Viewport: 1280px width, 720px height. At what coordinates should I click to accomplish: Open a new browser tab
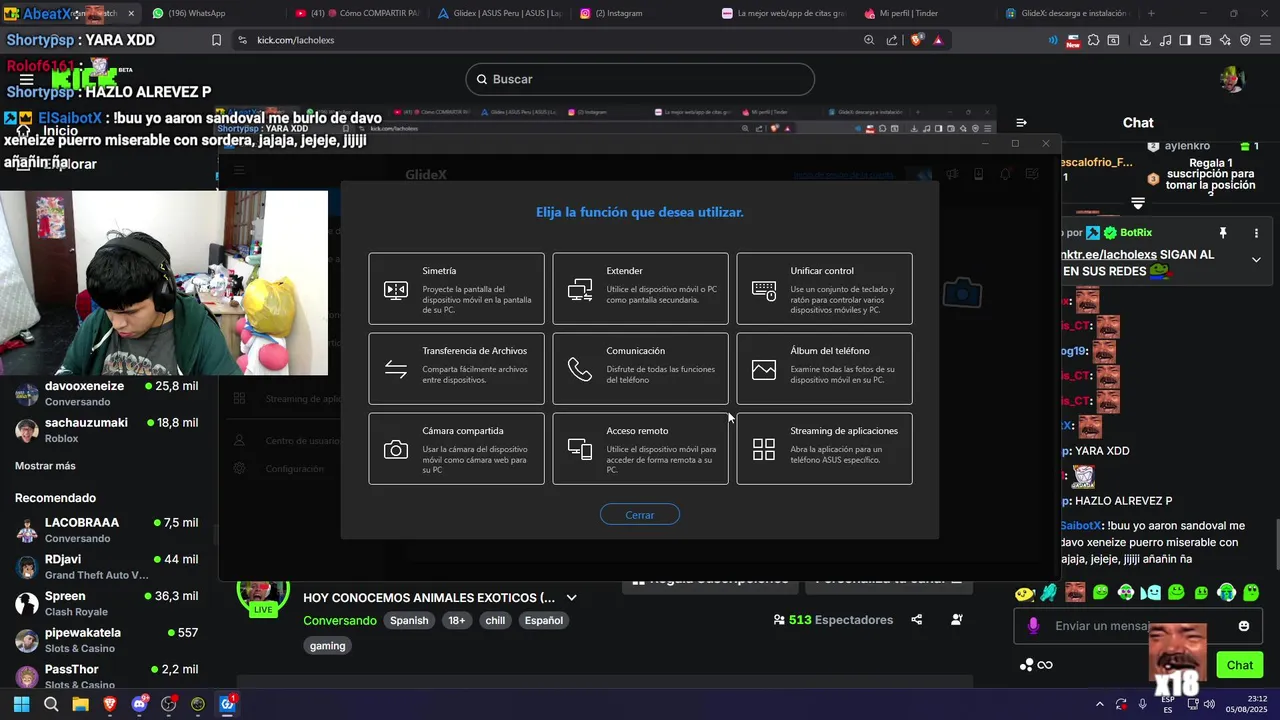coord(1151,13)
